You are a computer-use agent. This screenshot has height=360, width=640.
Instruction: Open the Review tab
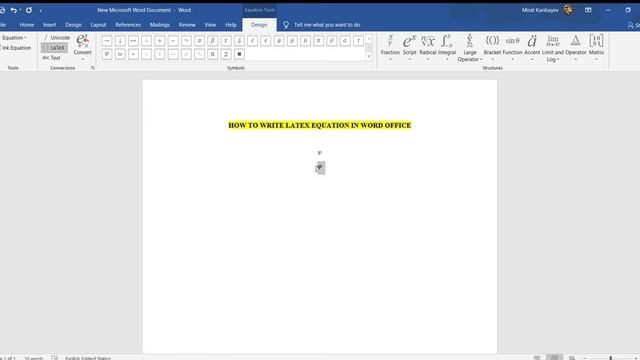click(187, 25)
